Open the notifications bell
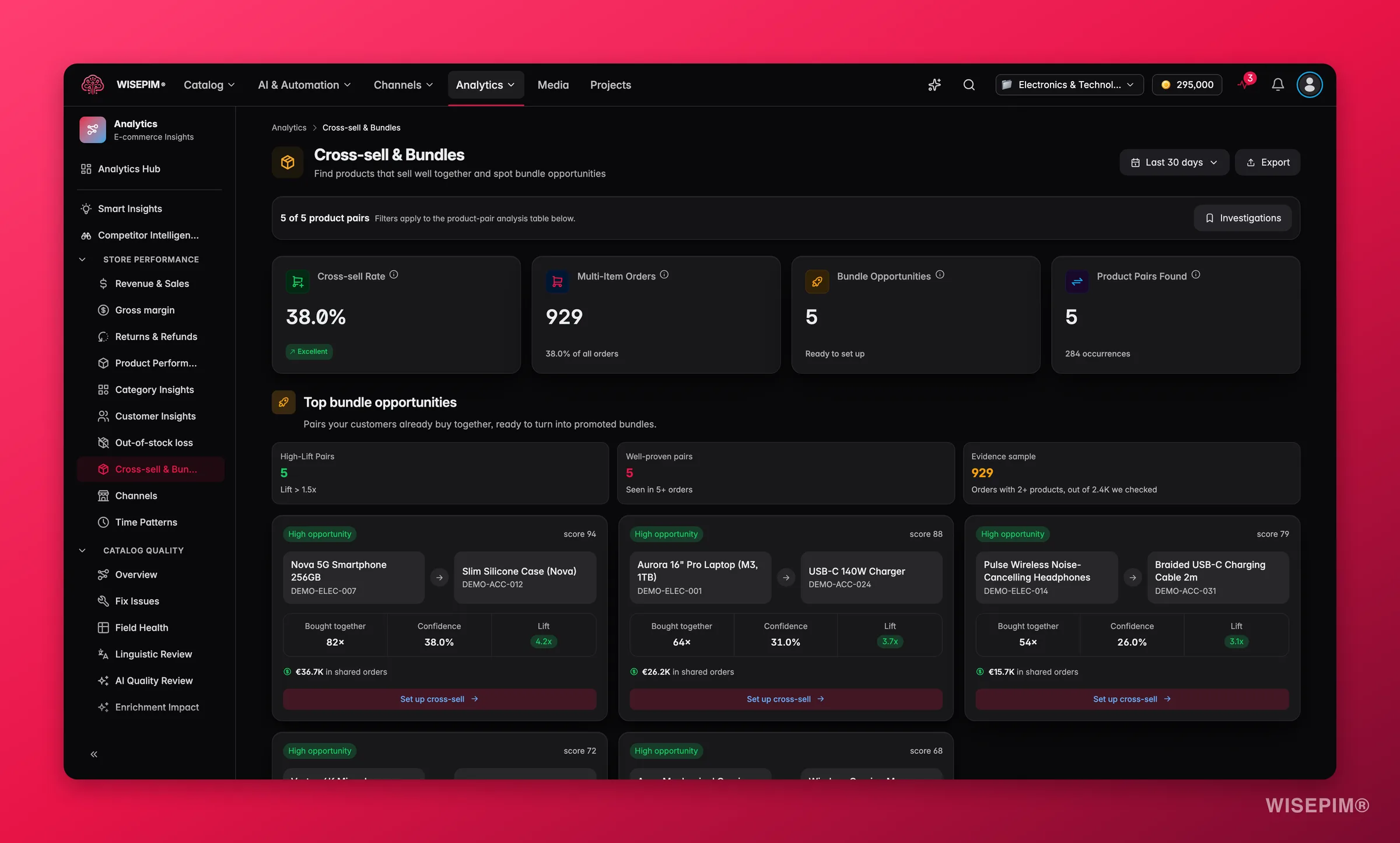 1277,85
